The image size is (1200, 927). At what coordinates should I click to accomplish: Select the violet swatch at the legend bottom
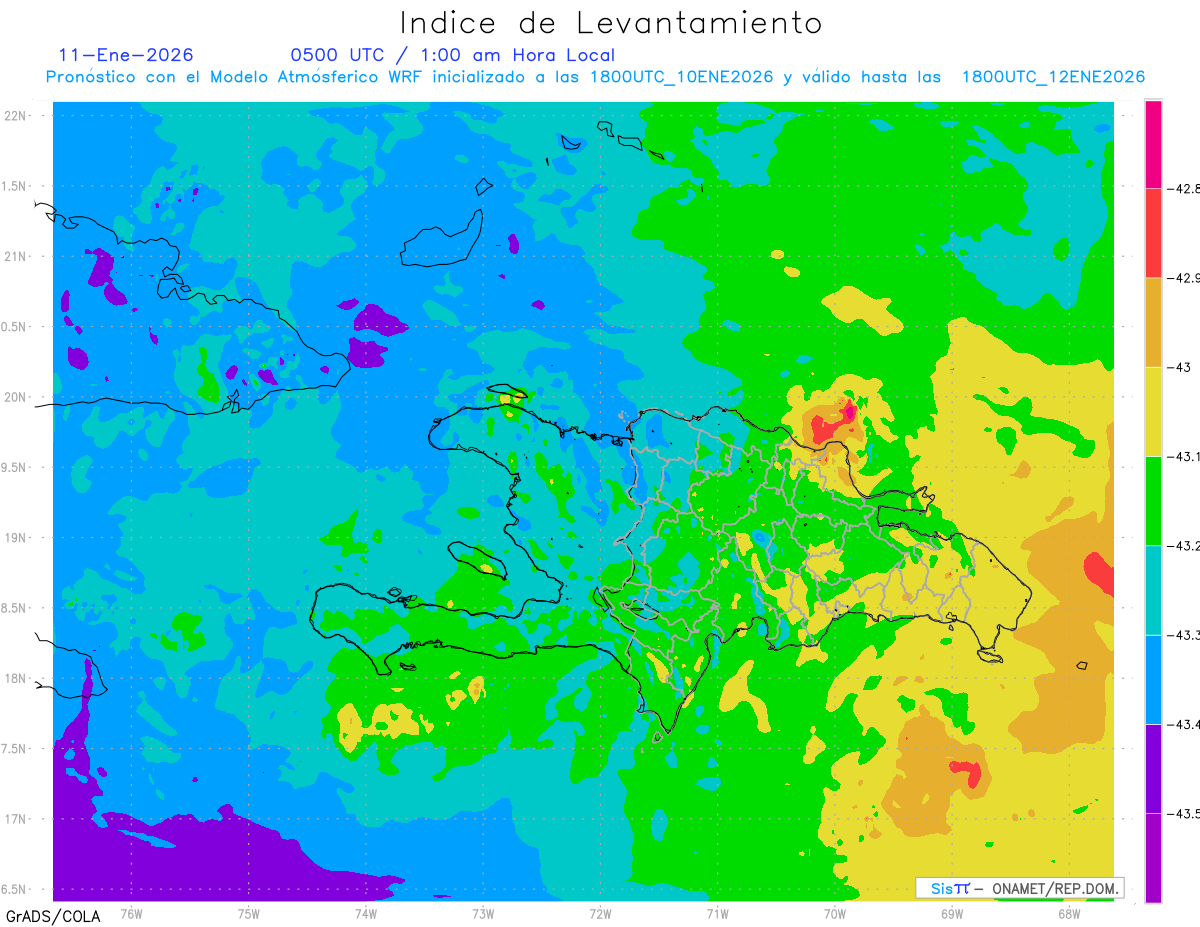point(1153,857)
